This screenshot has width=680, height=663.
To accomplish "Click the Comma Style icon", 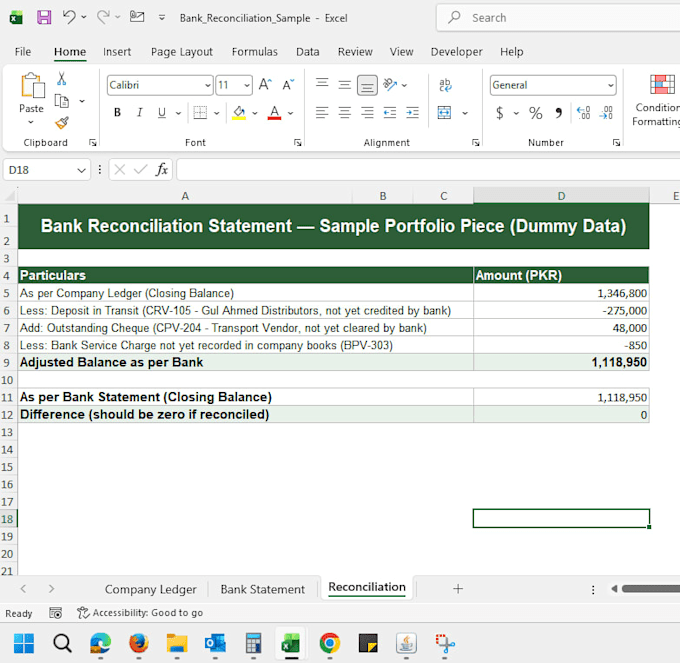I will [x=559, y=113].
